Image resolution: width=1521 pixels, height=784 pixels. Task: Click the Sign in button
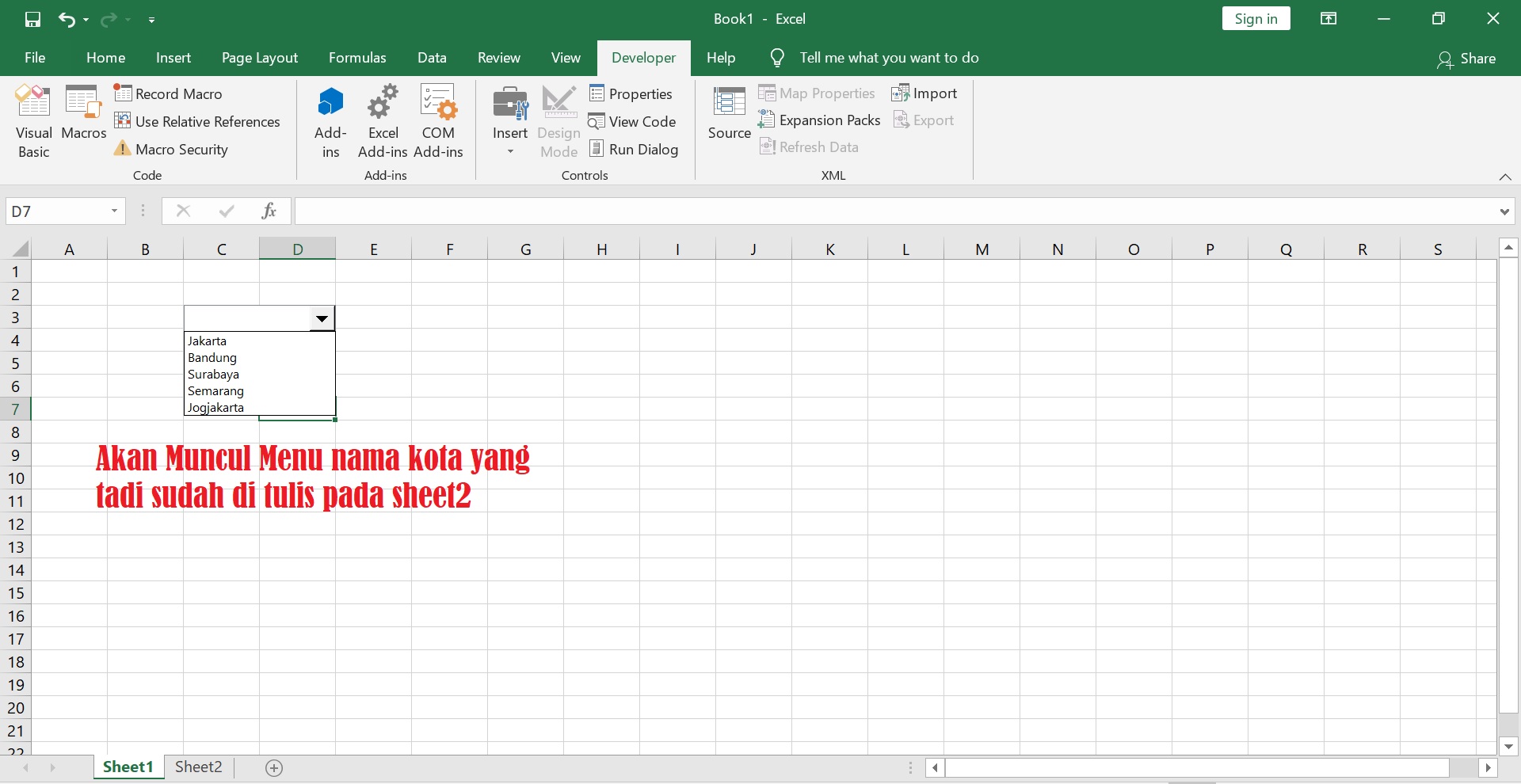1256,17
